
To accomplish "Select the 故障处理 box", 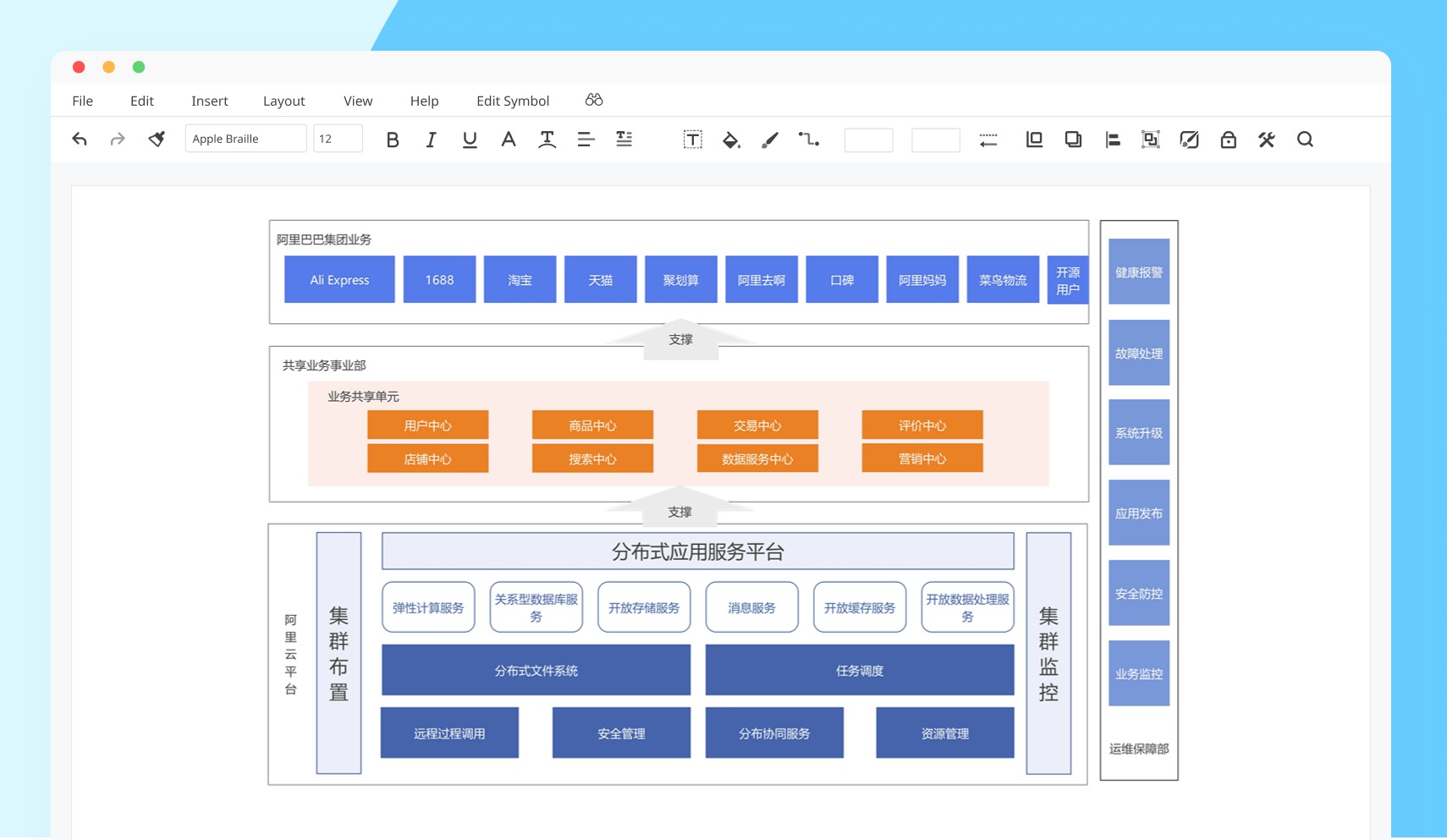I will coord(1139,353).
